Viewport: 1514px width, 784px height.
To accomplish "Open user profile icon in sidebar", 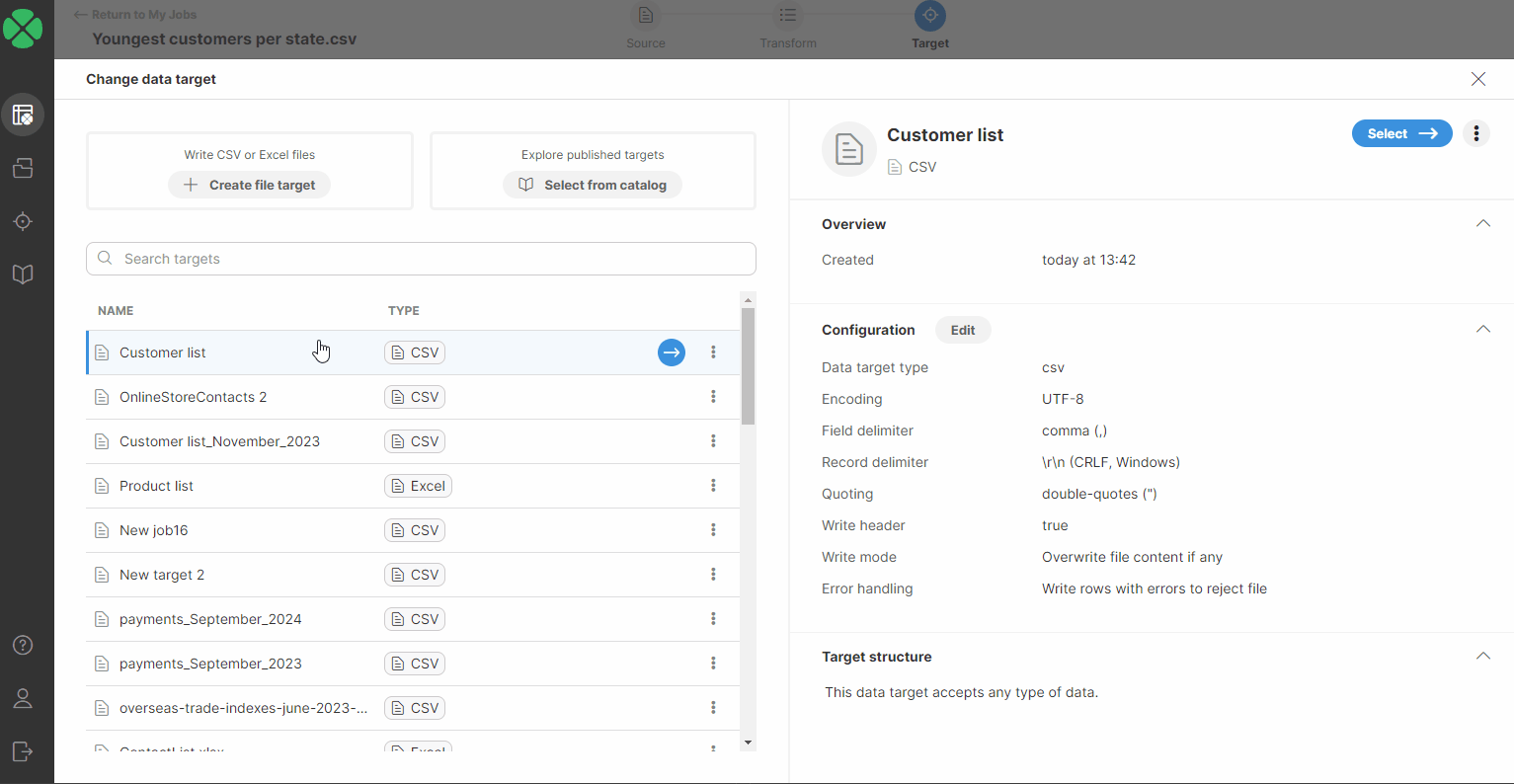I will coord(23,698).
